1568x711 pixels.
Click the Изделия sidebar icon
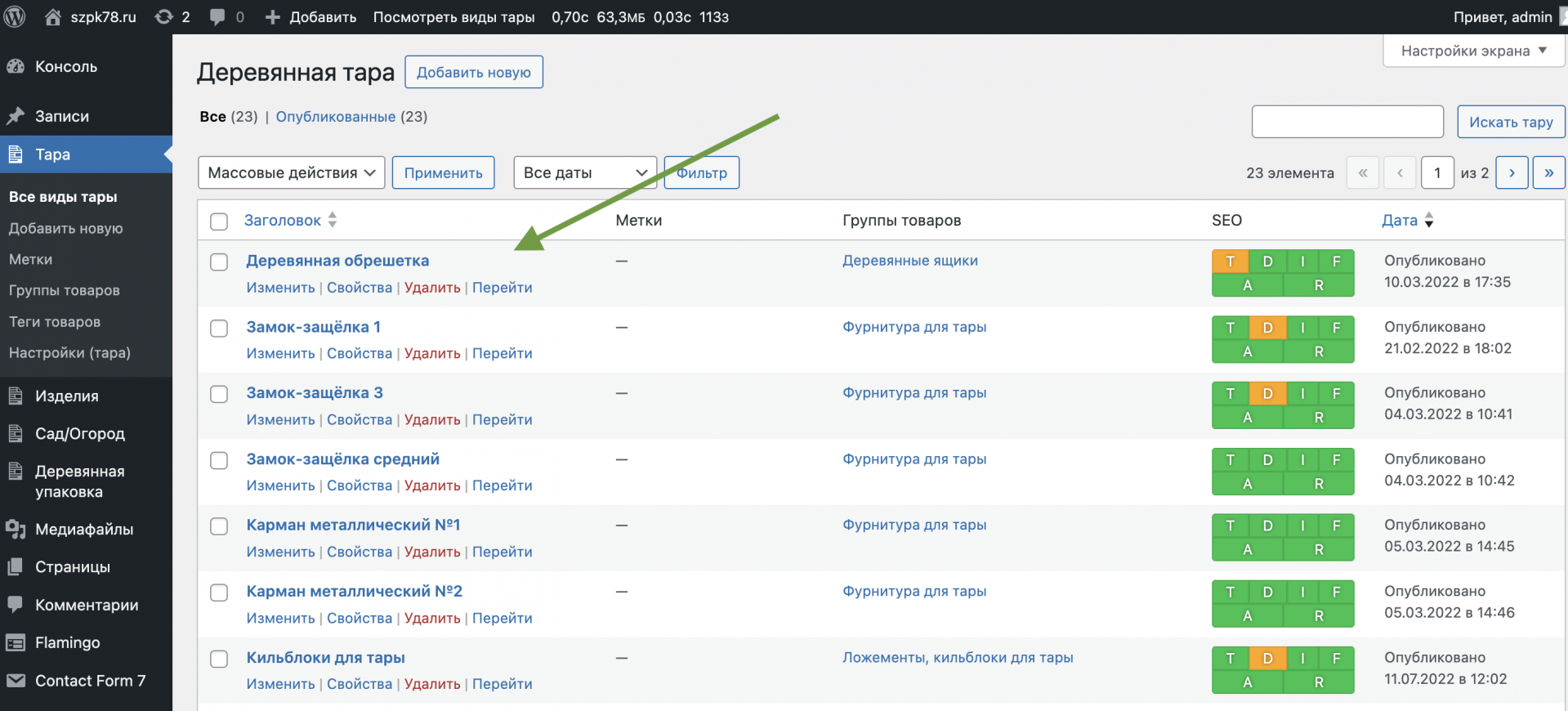(16, 396)
